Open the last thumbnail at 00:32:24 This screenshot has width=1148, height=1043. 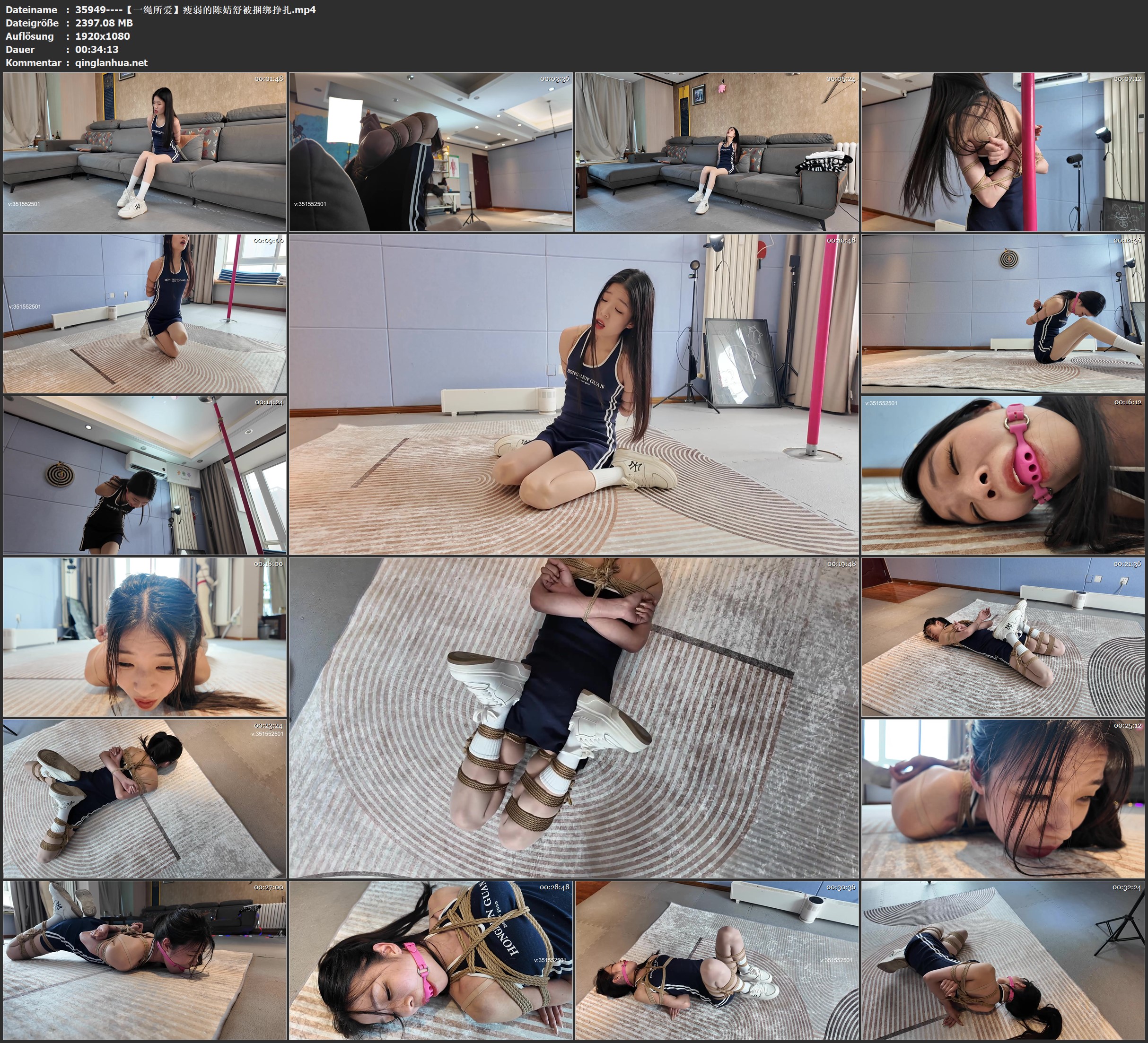coord(1002,960)
